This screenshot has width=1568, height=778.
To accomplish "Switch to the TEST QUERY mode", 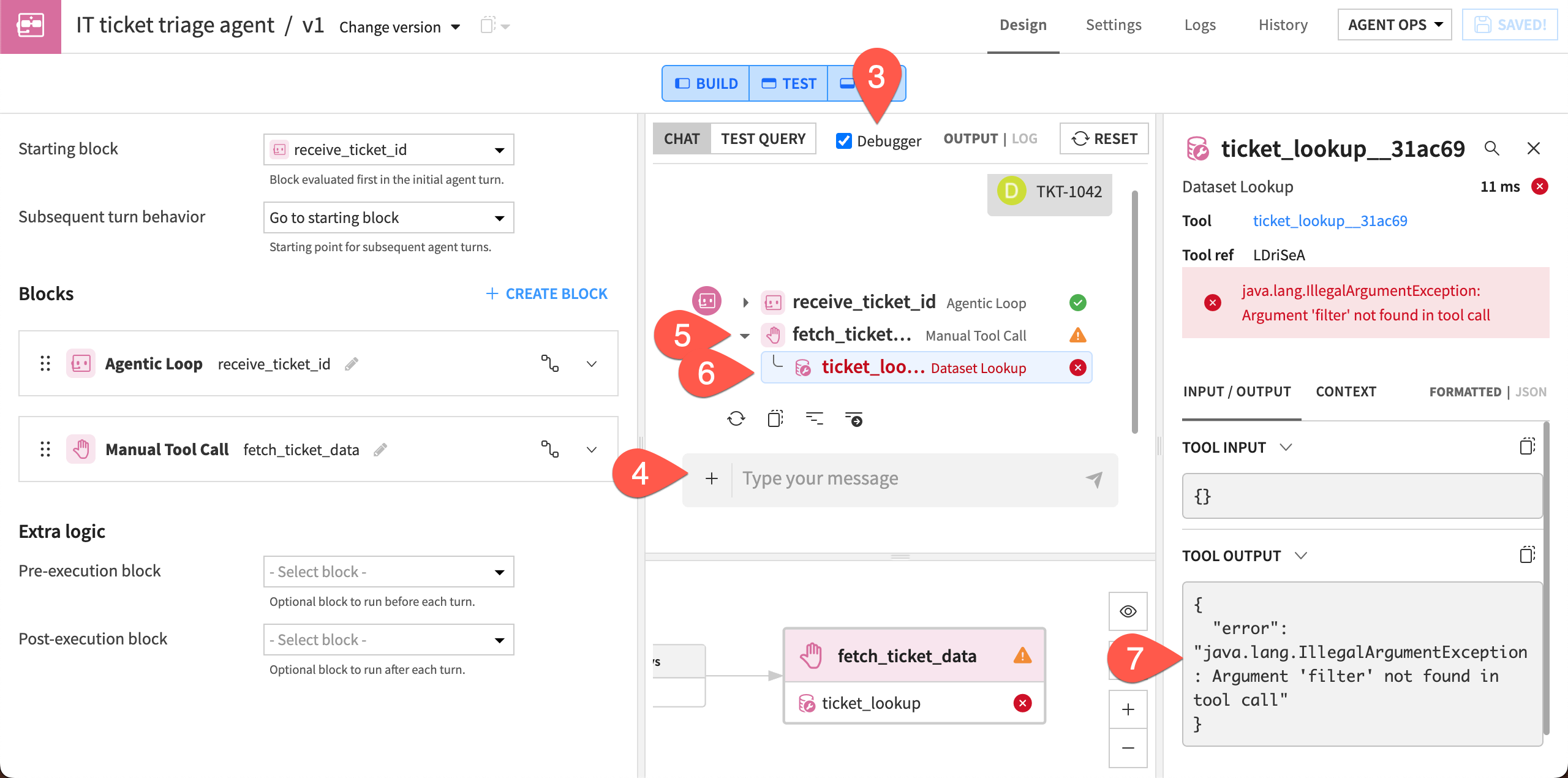I will (x=763, y=139).
